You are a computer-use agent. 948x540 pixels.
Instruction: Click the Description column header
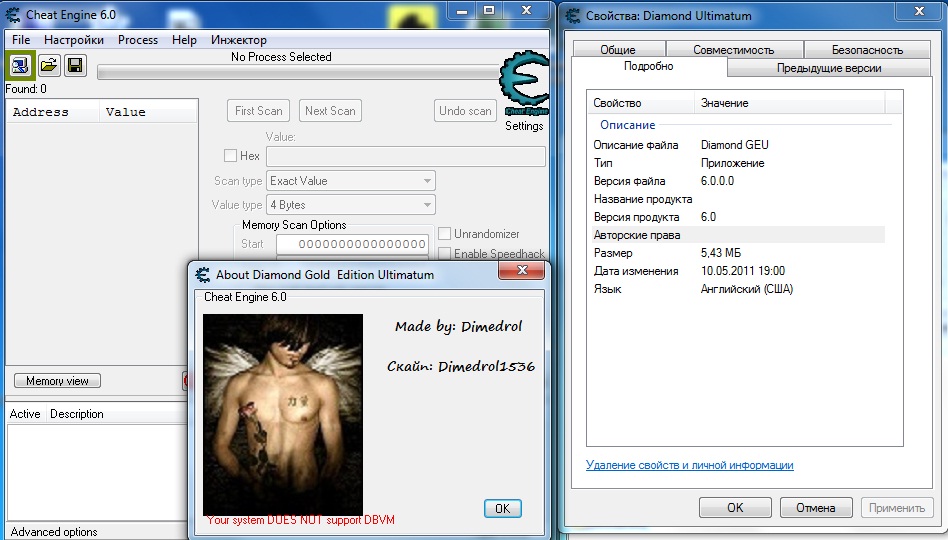click(x=77, y=414)
